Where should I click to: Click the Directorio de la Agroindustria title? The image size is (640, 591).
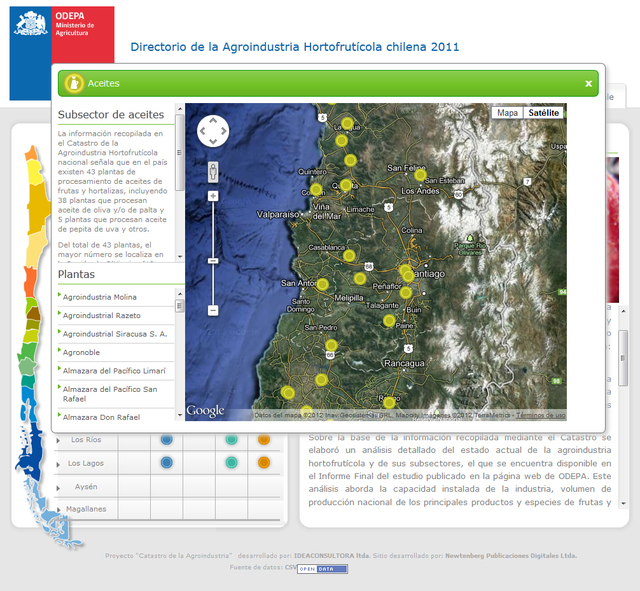[295, 47]
